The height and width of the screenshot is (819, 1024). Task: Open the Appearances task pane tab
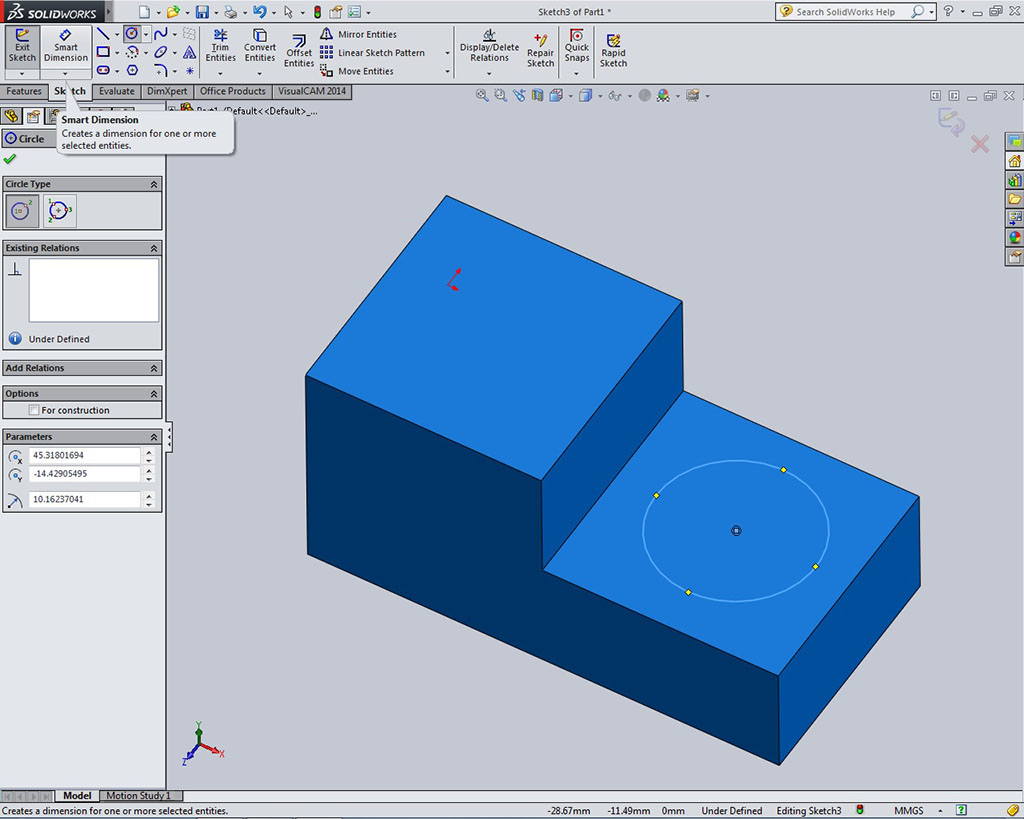1014,237
